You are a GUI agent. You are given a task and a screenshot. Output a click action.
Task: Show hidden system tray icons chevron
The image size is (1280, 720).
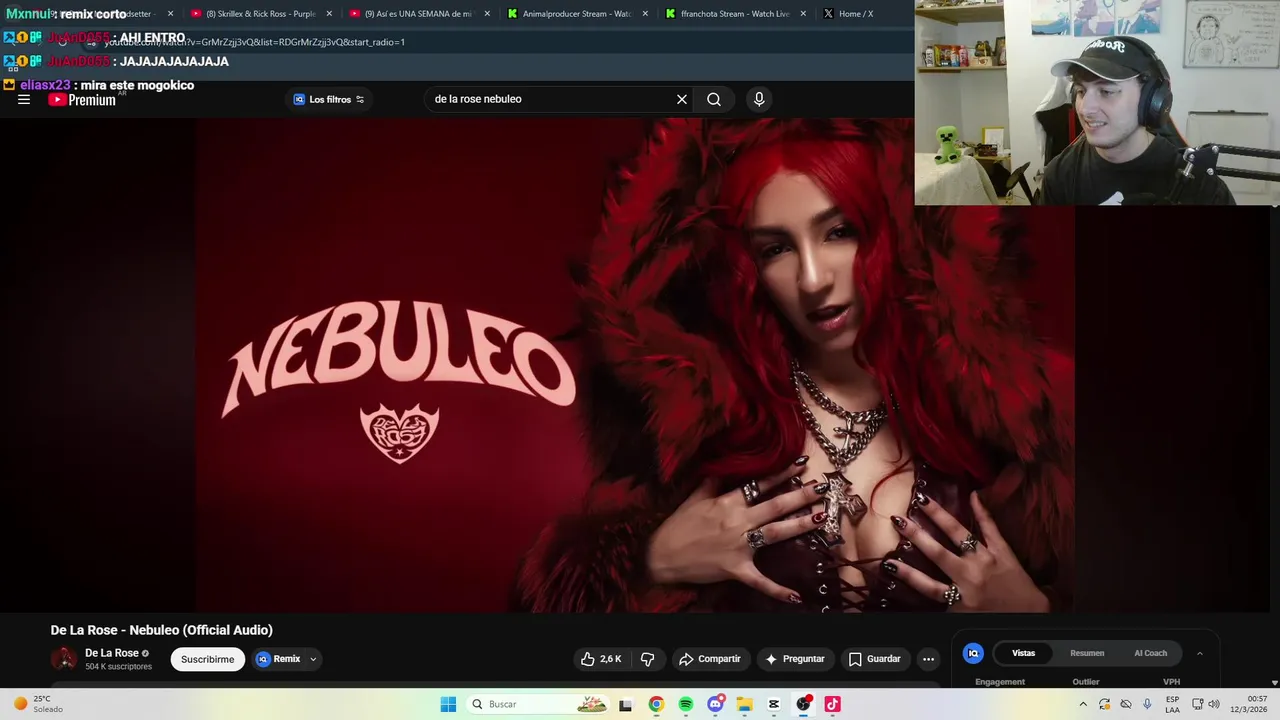[x=1083, y=704]
